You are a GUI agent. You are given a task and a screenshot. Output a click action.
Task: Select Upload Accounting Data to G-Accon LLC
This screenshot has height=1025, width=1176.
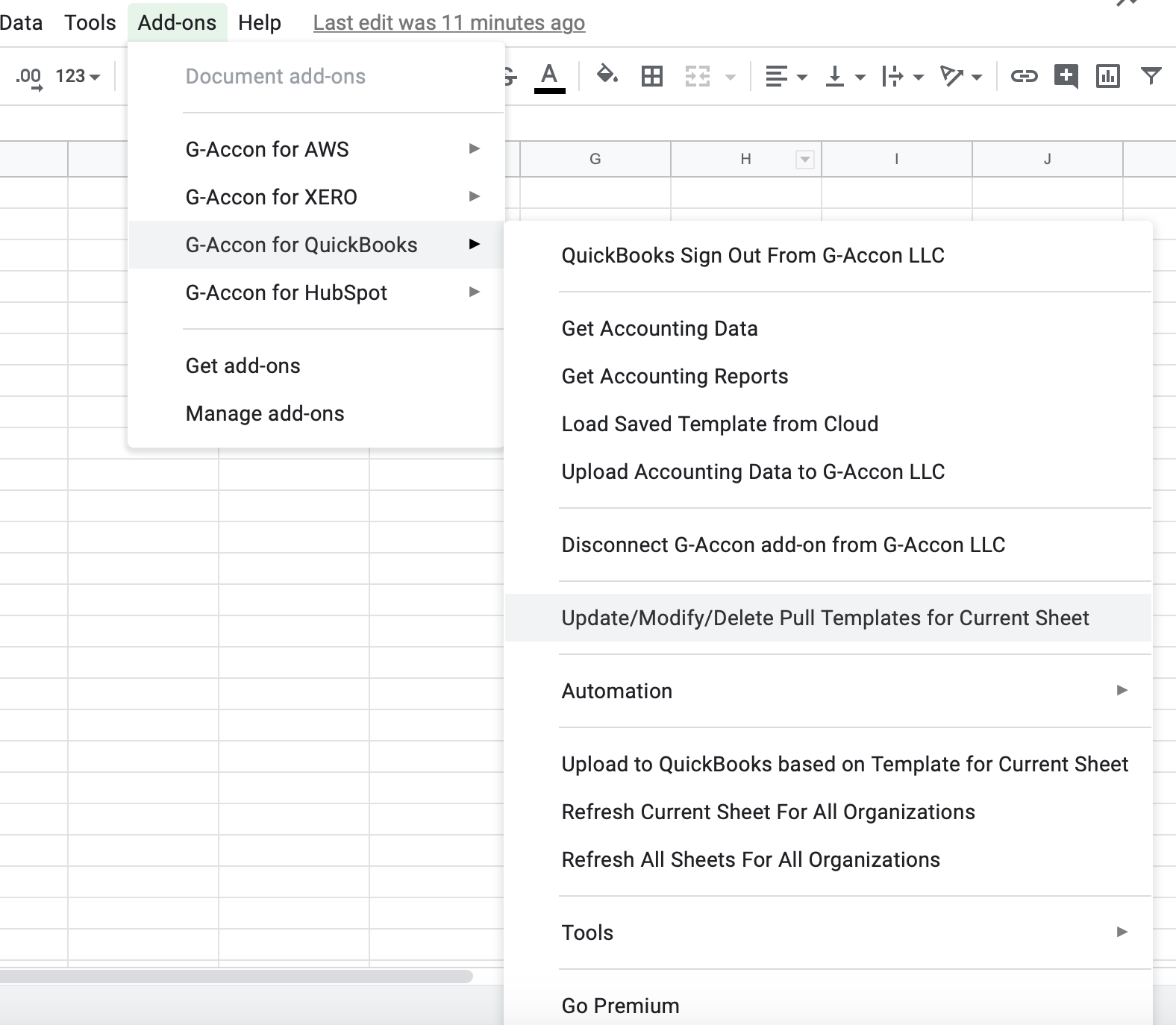pos(828,471)
